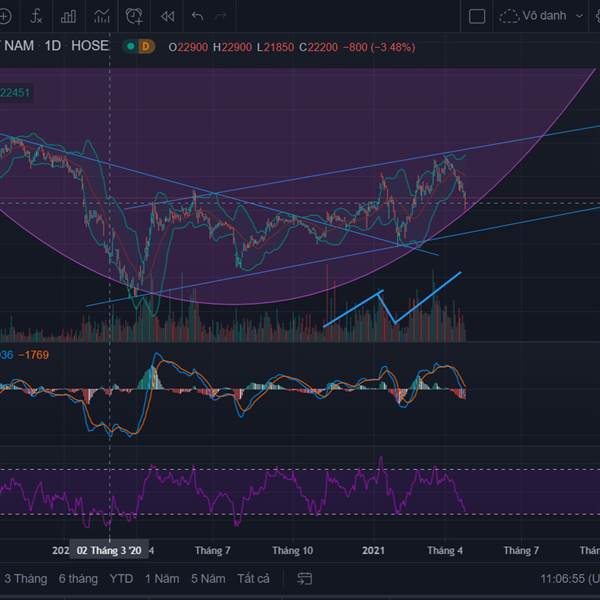
Task: Expand the chevron next to Vô danh
Action: coord(579,16)
